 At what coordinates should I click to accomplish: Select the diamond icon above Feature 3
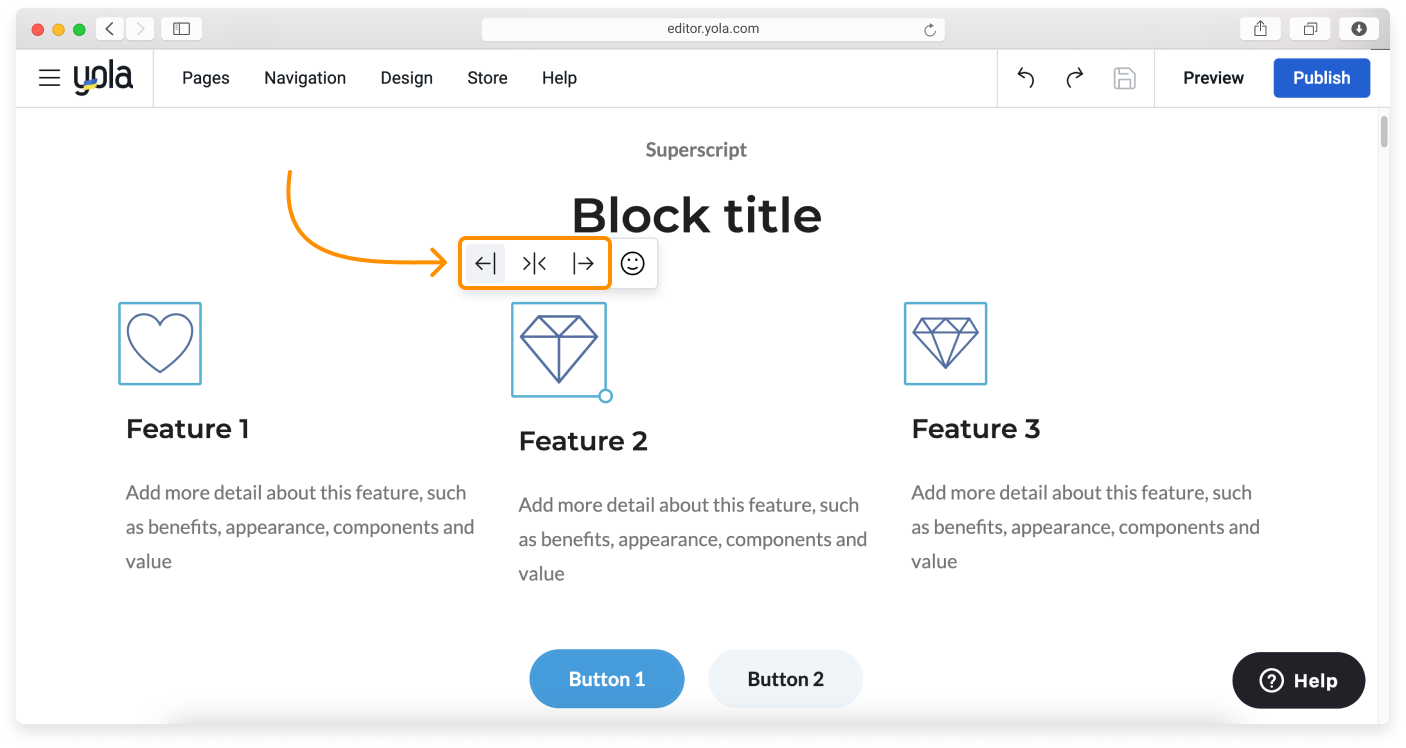pos(945,343)
